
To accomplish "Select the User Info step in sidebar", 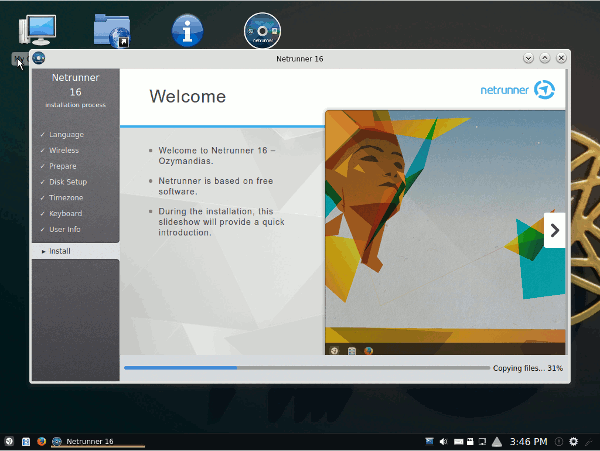I will tap(65, 230).
